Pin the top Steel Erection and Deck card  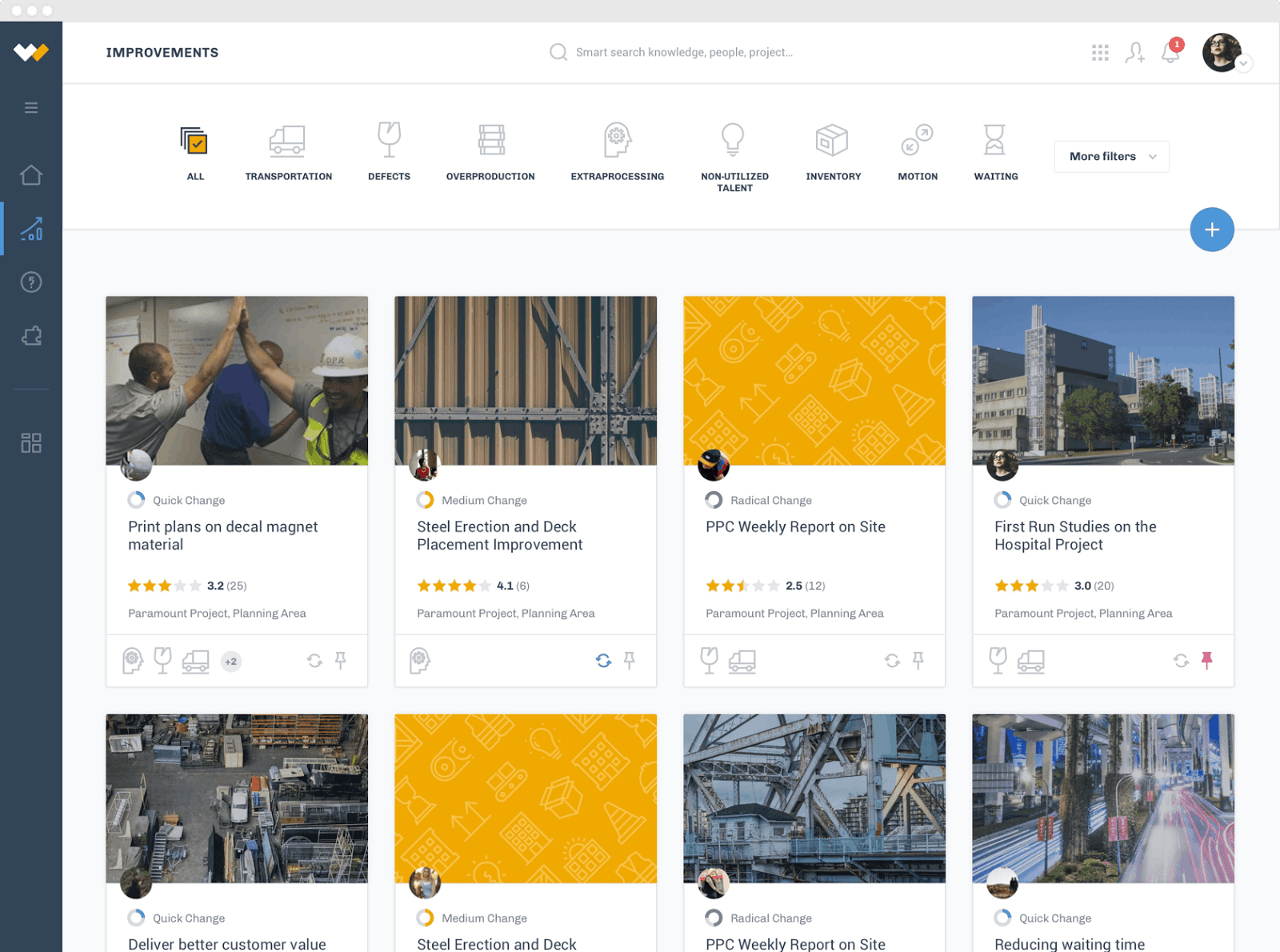(x=630, y=661)
